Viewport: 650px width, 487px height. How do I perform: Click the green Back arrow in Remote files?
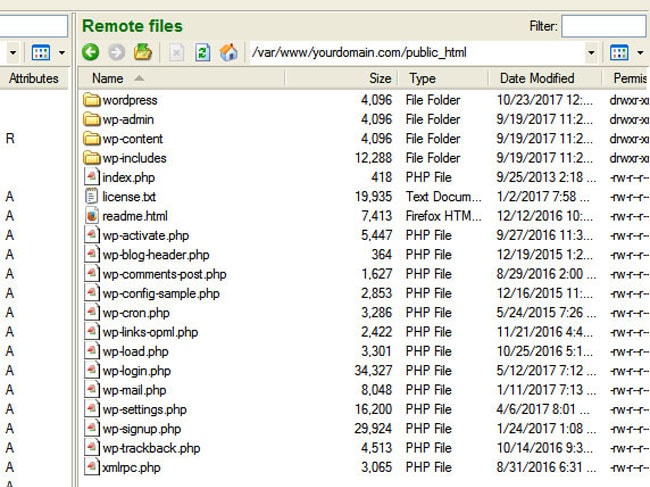click(x=90, y=52)
